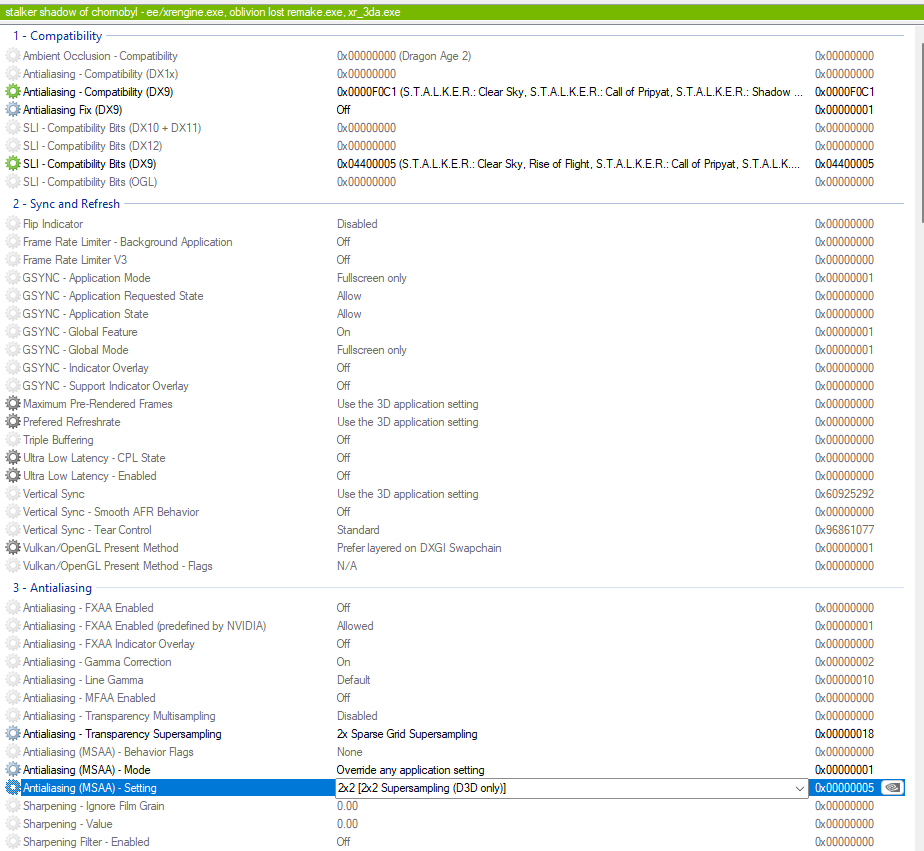The width and height of the screenshot is (924, 851).
Task: Click the gear icon beside Prefered Refreshrate
Action: pyautogui.click(x=13, y=422)
